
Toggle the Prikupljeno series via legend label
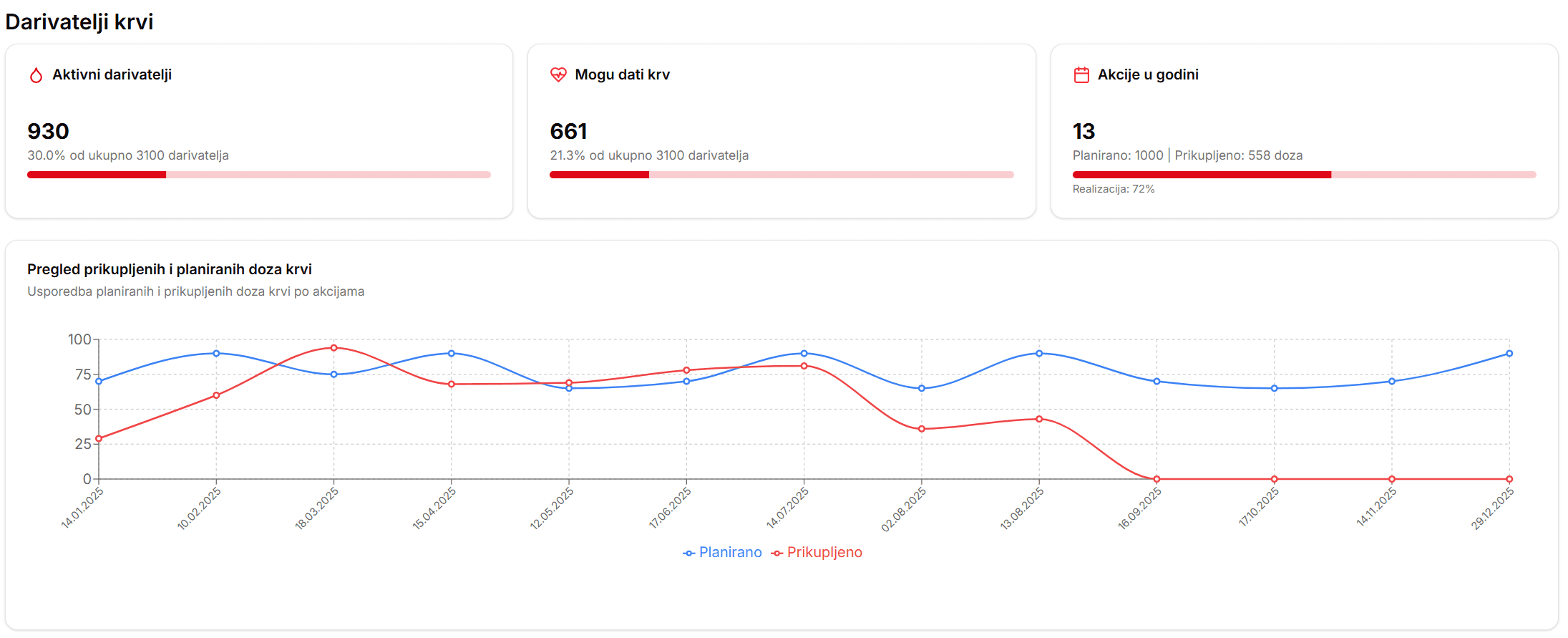click(824, 553)
